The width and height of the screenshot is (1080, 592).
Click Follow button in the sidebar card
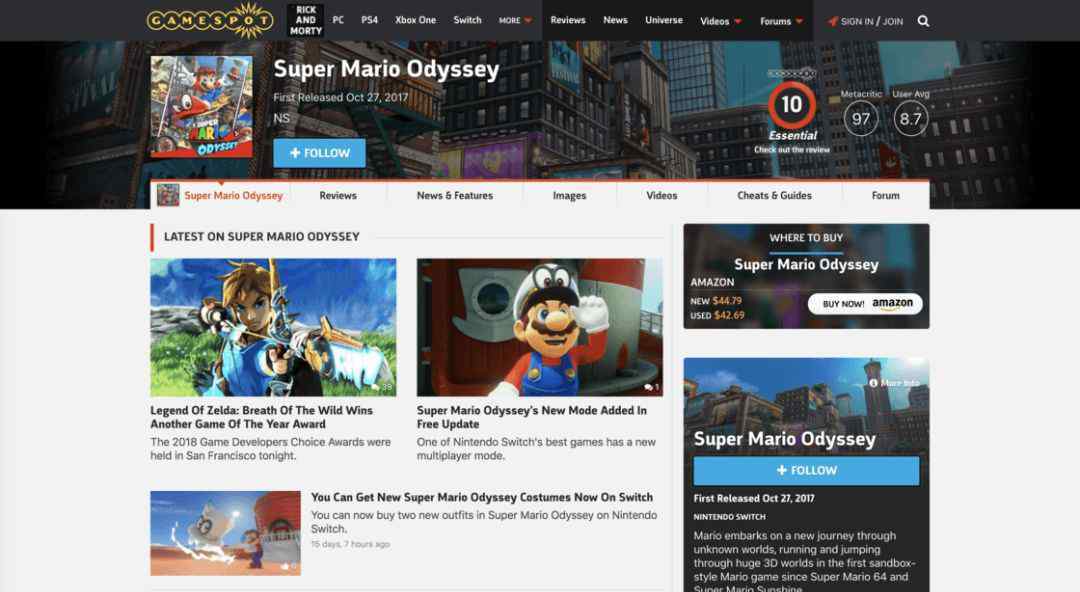[x=806, y=471]
